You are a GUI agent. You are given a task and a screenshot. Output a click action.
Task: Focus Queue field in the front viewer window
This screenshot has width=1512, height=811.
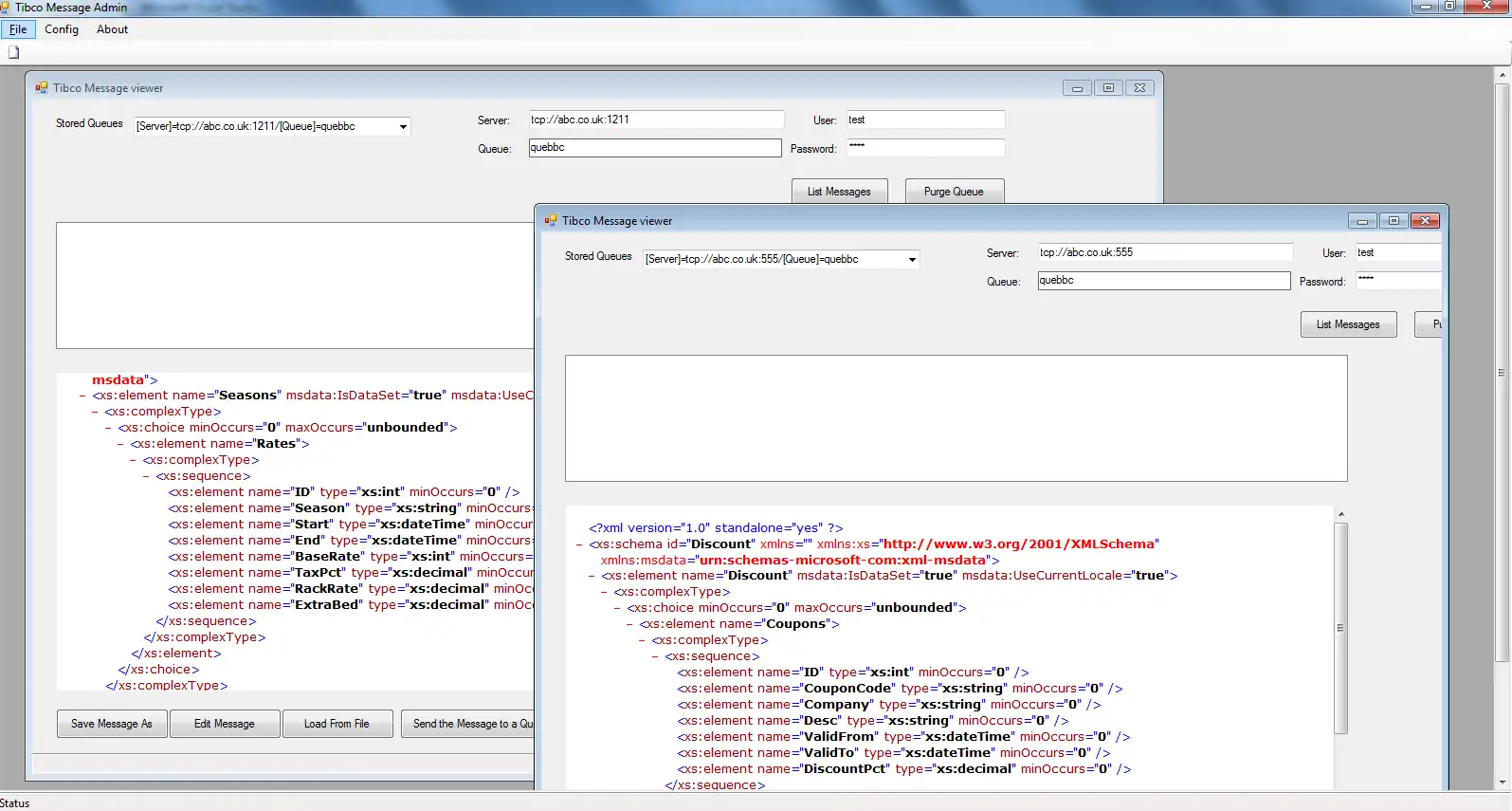tap(1163, 281)
